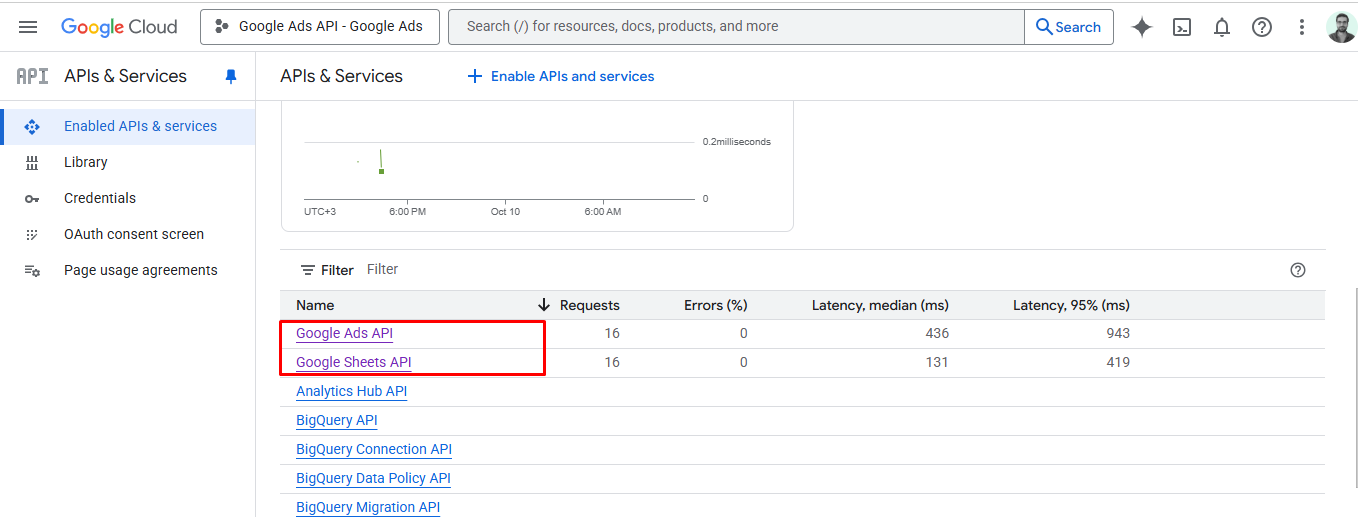Image resolution: width=1358 pixels, height=517 pixels.
Task: Click the Gemini AI sparkle icon
Action: click(x=1141, y=27)
